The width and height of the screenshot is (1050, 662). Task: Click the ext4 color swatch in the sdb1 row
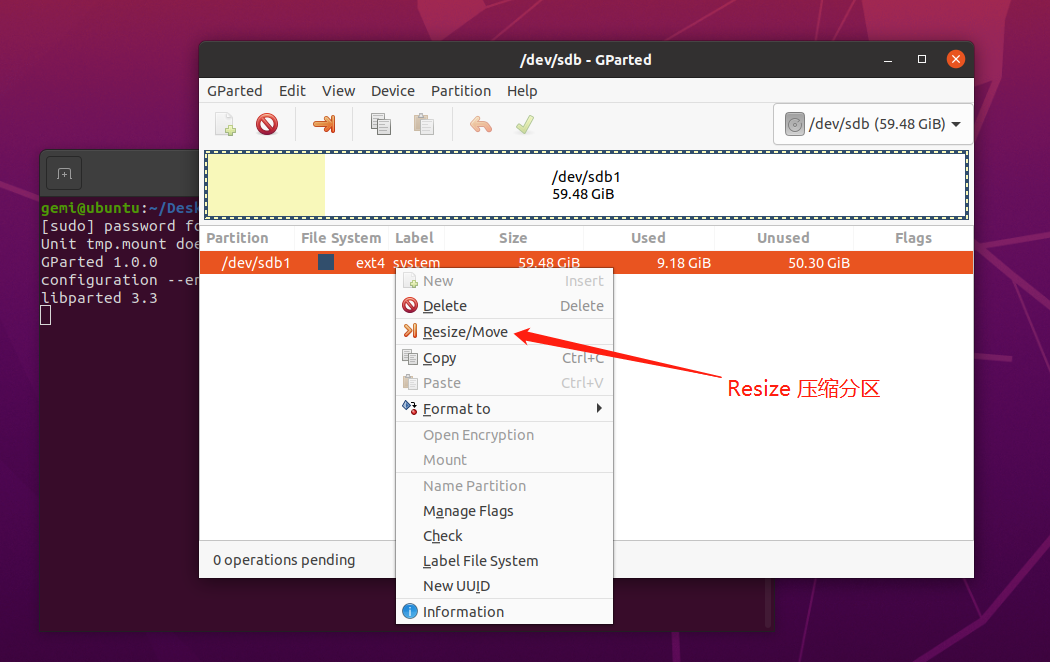[x=326, y=262]
